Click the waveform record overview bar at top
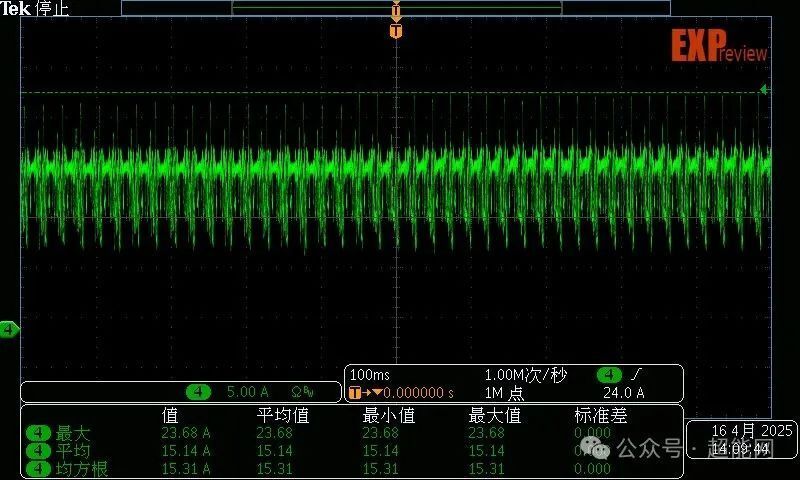 point(396,8)
